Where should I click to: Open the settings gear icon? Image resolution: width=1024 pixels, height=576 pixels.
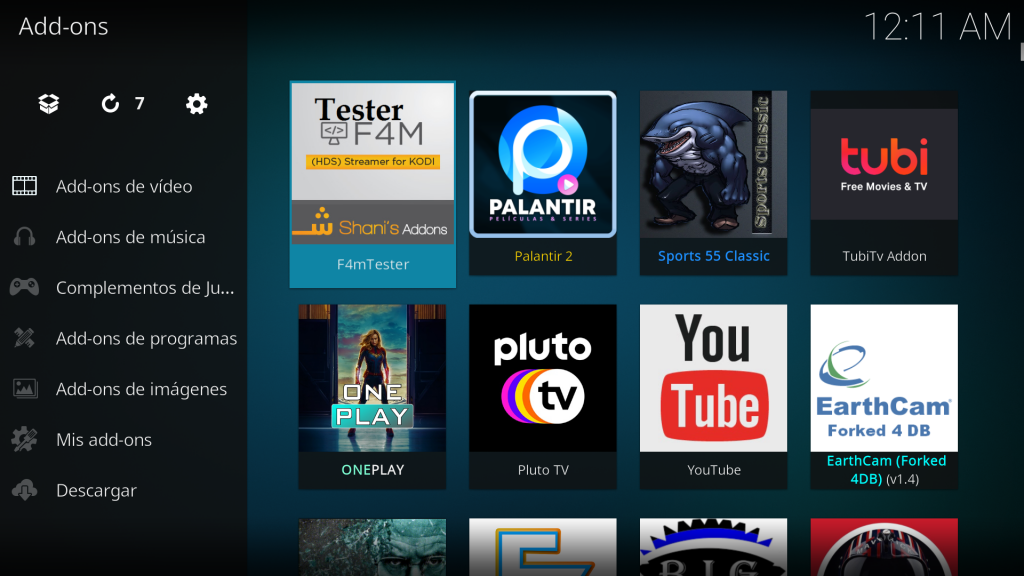point(197,104)
